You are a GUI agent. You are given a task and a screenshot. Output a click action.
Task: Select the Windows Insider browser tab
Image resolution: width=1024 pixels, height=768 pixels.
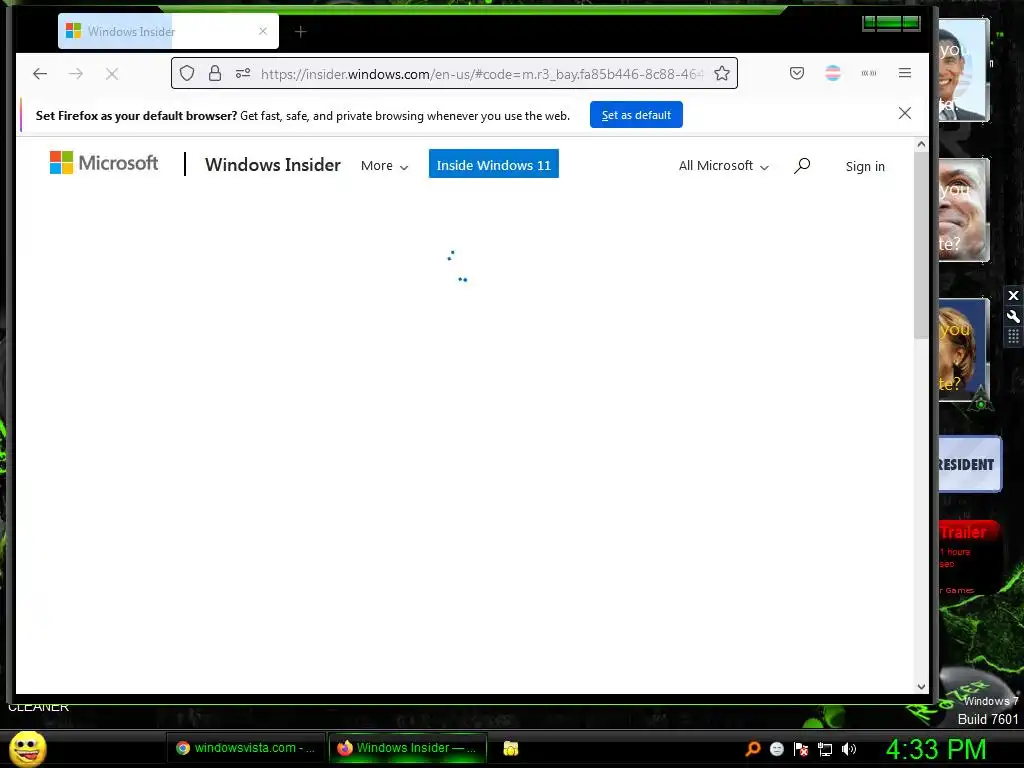168,31
